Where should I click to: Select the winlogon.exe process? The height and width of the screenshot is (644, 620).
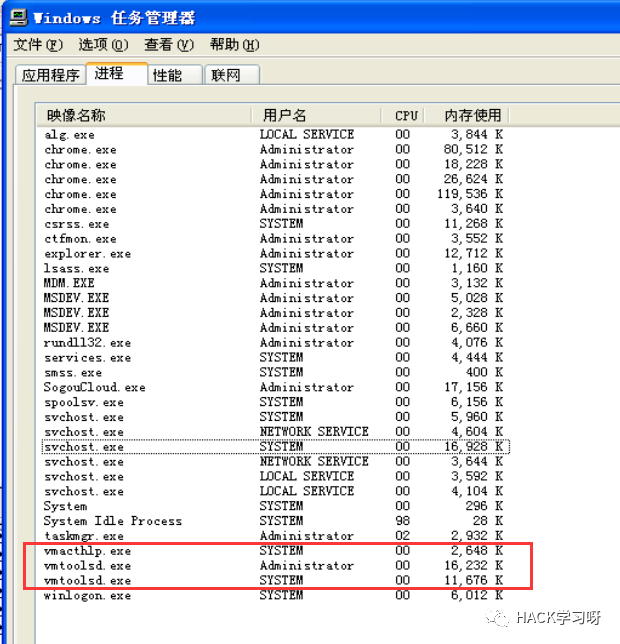(275, 595)
